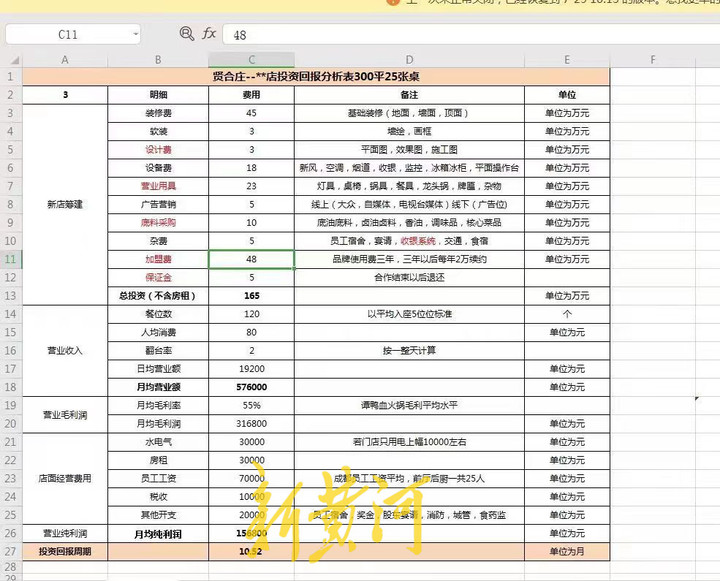Open the Name Box dropdown arrow
Viewport: 720px width, 581px height.
pos(135,34)
